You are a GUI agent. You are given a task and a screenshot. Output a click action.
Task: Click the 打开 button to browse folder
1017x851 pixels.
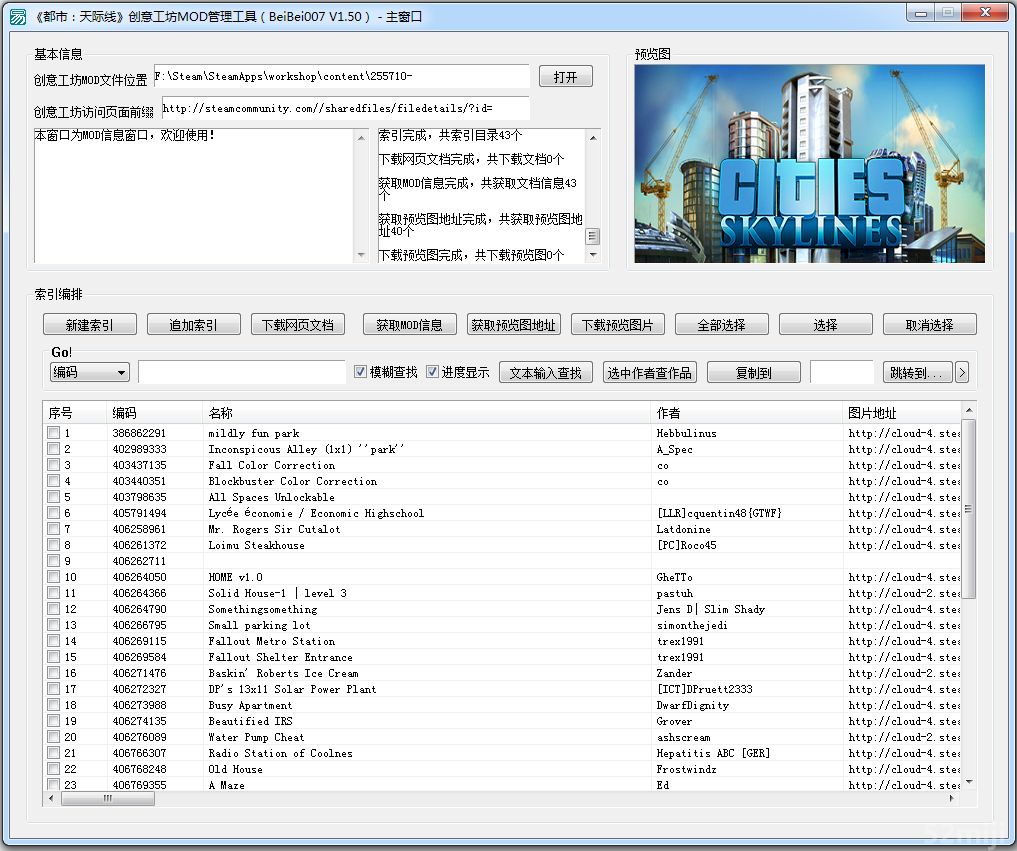(565, 77)
